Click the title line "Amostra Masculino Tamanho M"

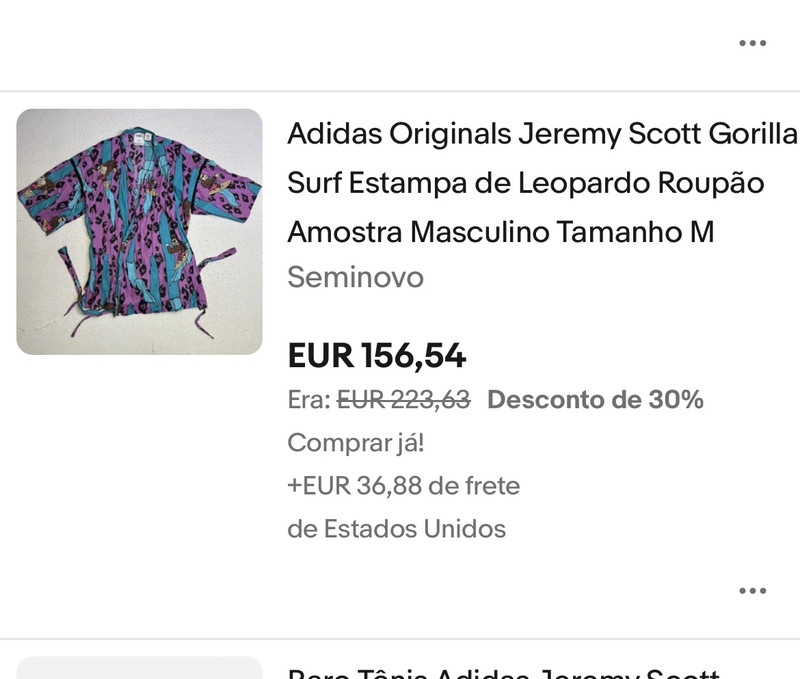pos(500,232)
